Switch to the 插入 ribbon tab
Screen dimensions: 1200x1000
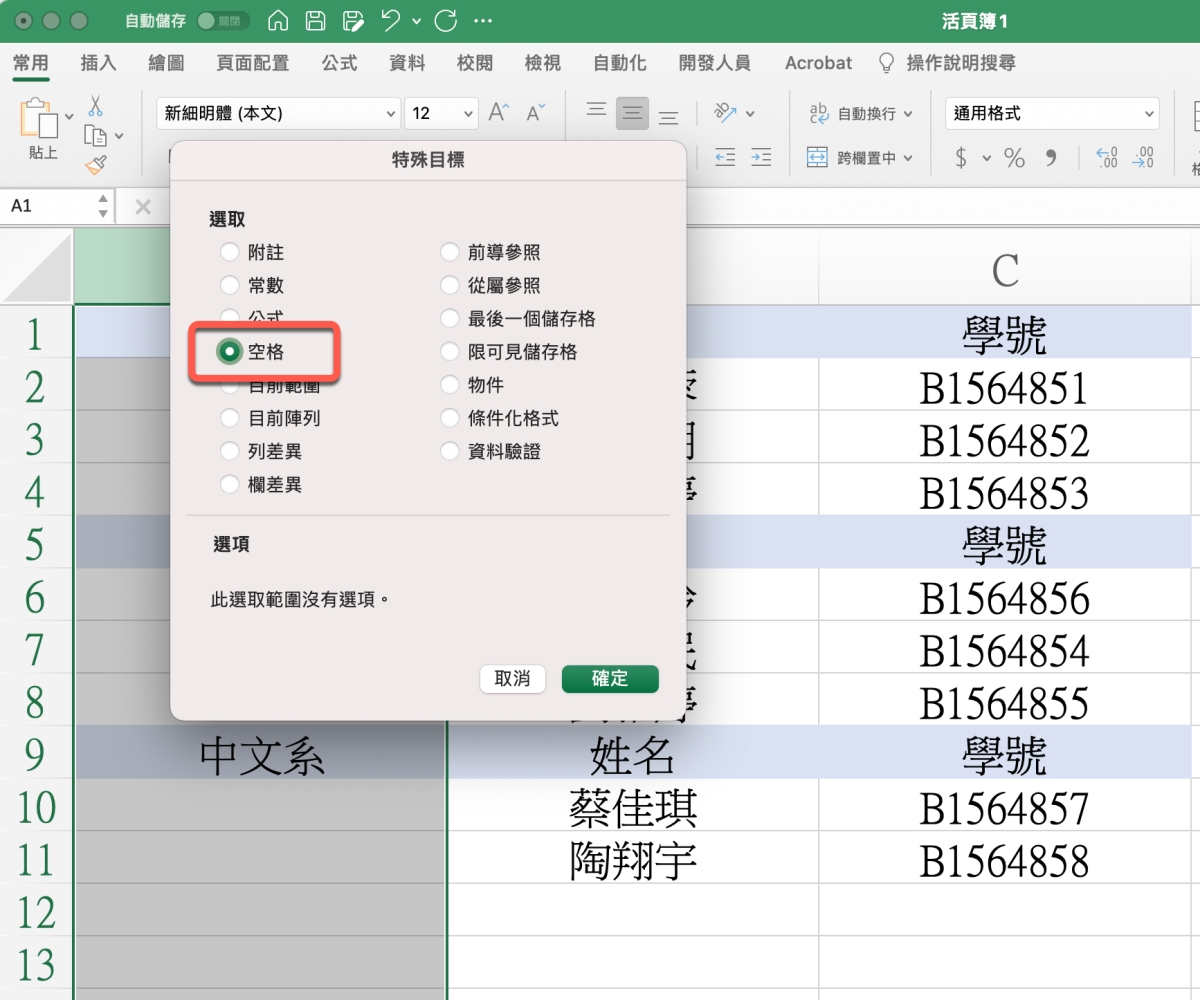point(98,63)
